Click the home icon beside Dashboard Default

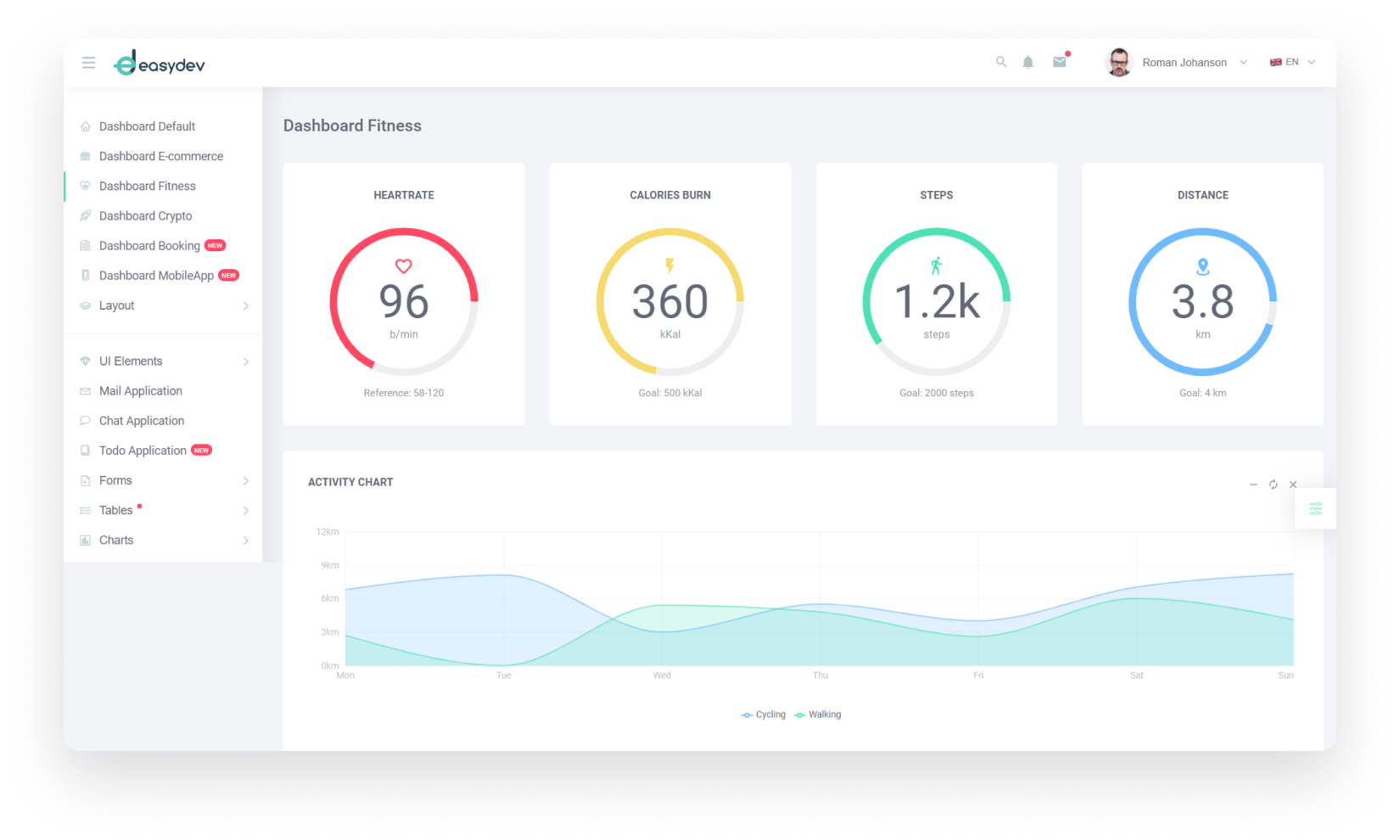[85, 126]
